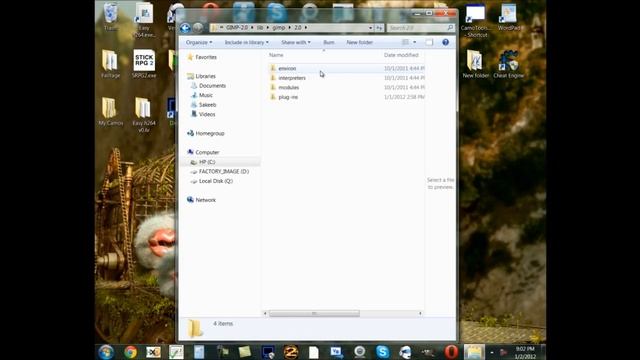Viewport: 640px width, 360px height.
Task: Click the modules folder icon
Action: click(x=273, y=87)
